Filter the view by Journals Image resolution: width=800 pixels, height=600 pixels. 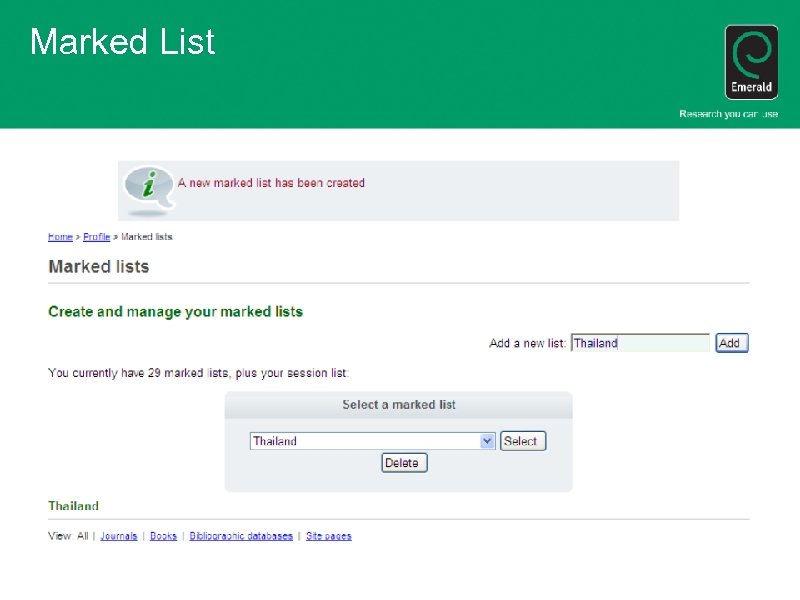(x=118, y=536)
